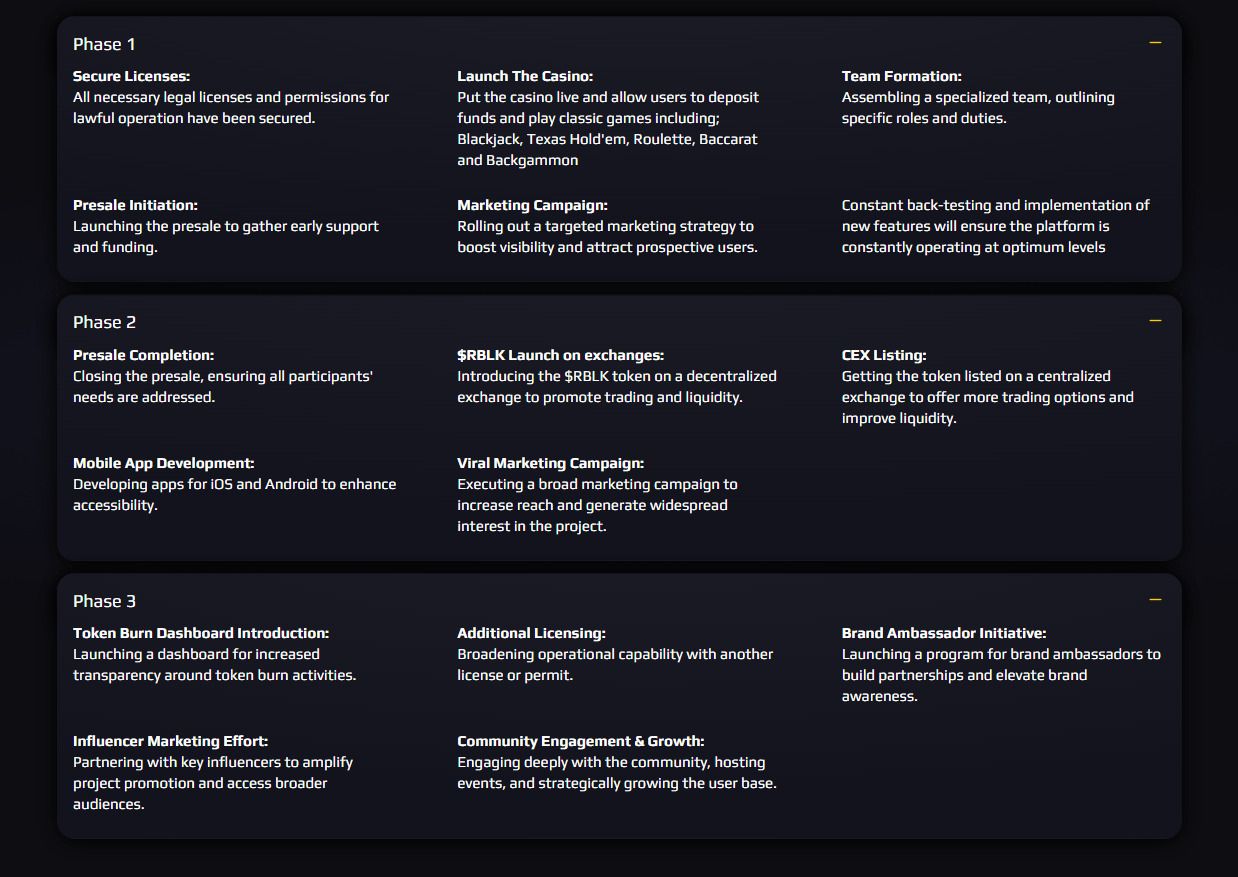The width and height of the screenshot is (1238, 877).
Task: Click the Phase 3 header title
Action: (x=104, y=601)
